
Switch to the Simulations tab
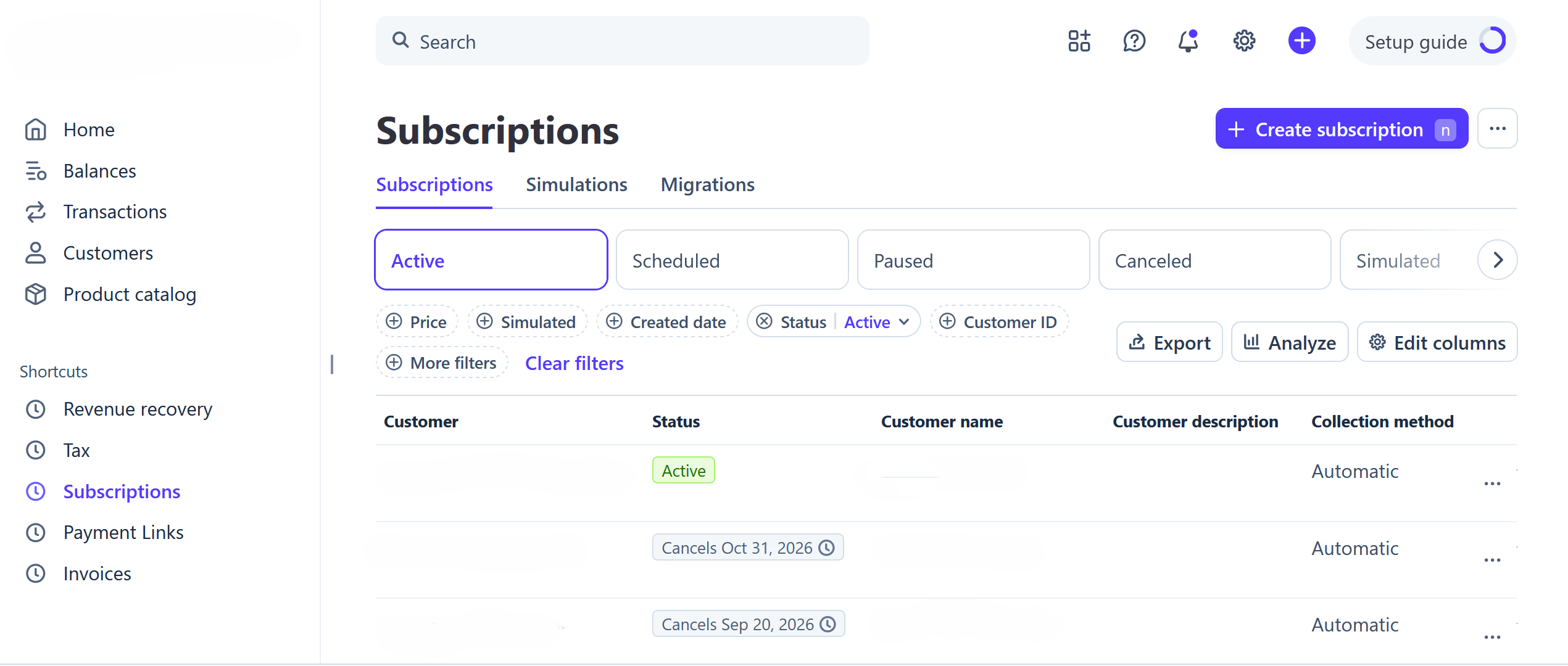[576, 184]
